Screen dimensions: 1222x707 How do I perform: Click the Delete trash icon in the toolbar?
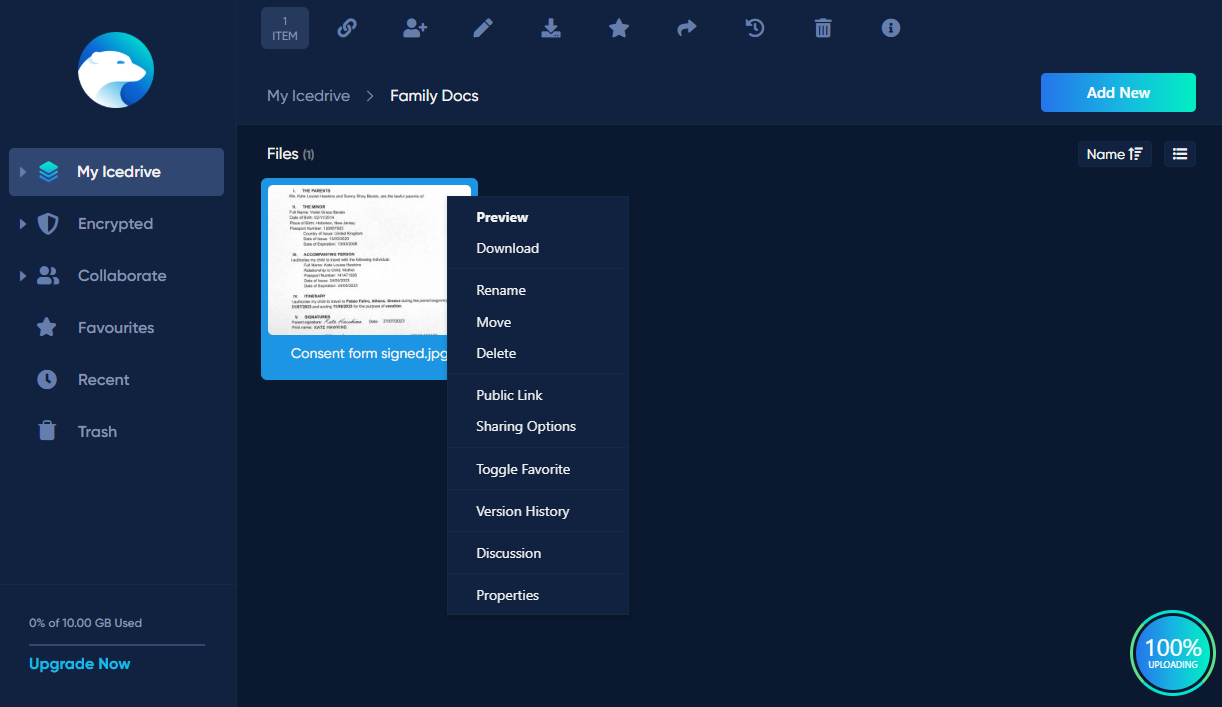coord(823,28)
